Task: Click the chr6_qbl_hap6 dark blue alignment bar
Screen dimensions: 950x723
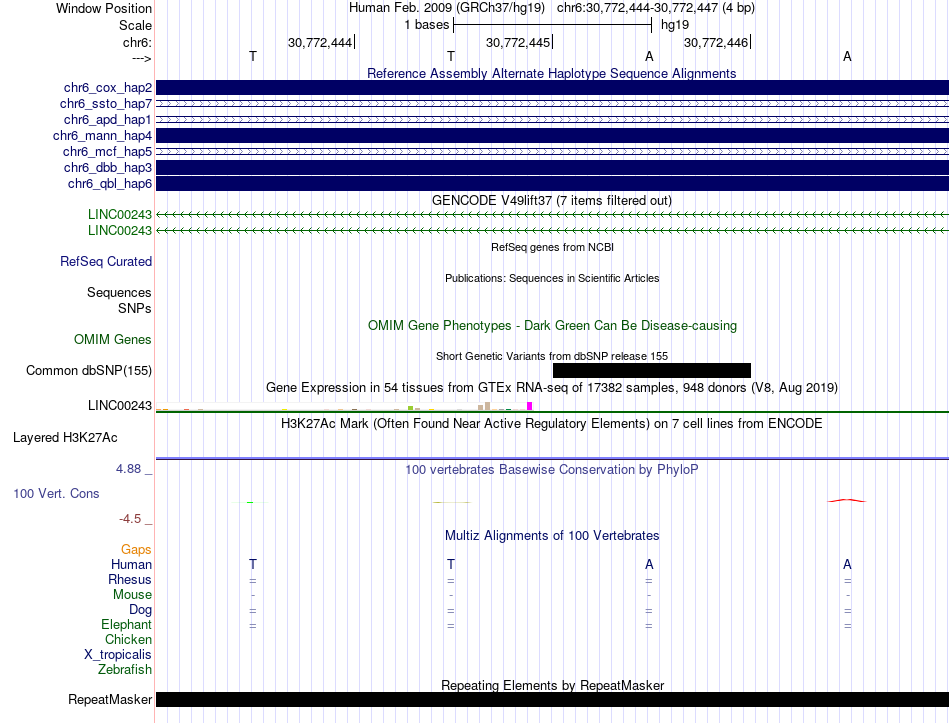Action: 552,184
